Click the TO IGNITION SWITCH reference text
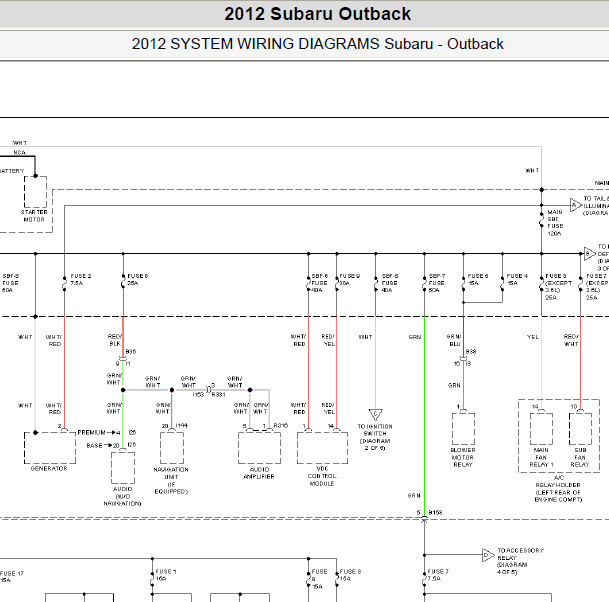Viewport: 609px width, 602px height. click(x=375, y=437)
